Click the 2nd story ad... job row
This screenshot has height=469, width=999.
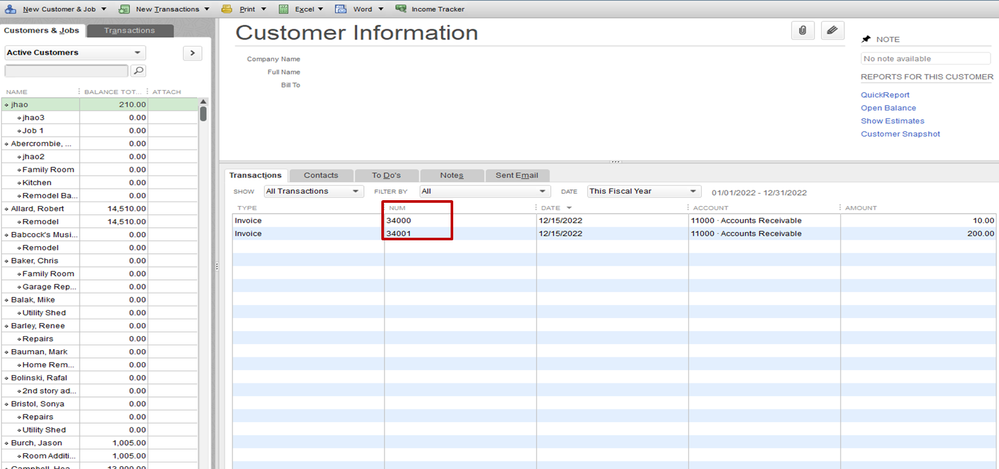coord(99,391)
